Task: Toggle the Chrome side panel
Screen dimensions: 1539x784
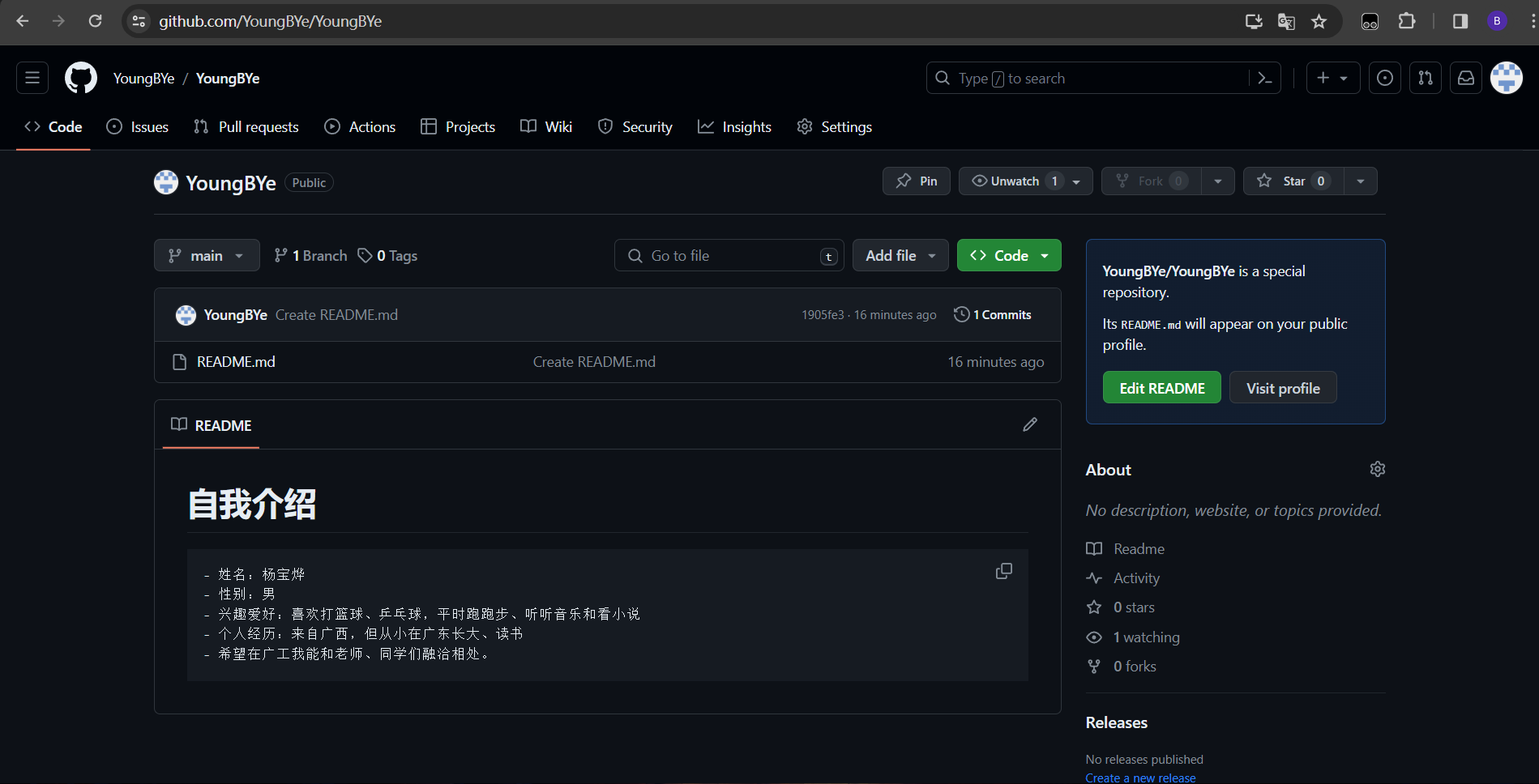Action: click(1460, 21)
